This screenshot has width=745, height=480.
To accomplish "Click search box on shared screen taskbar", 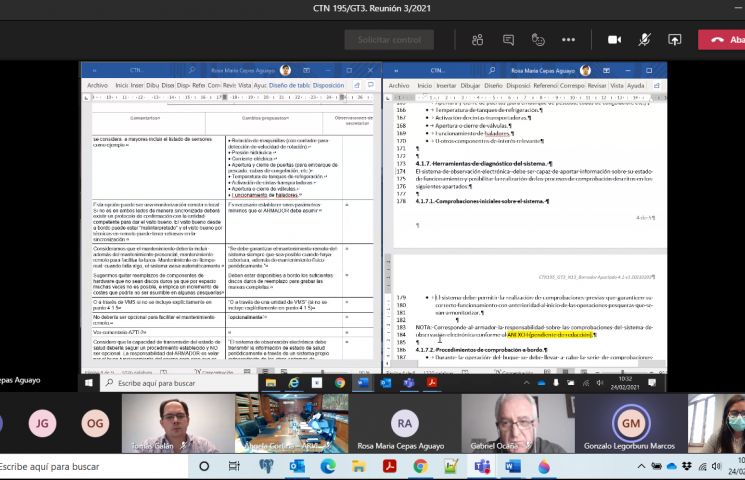I will click(179, 383).
